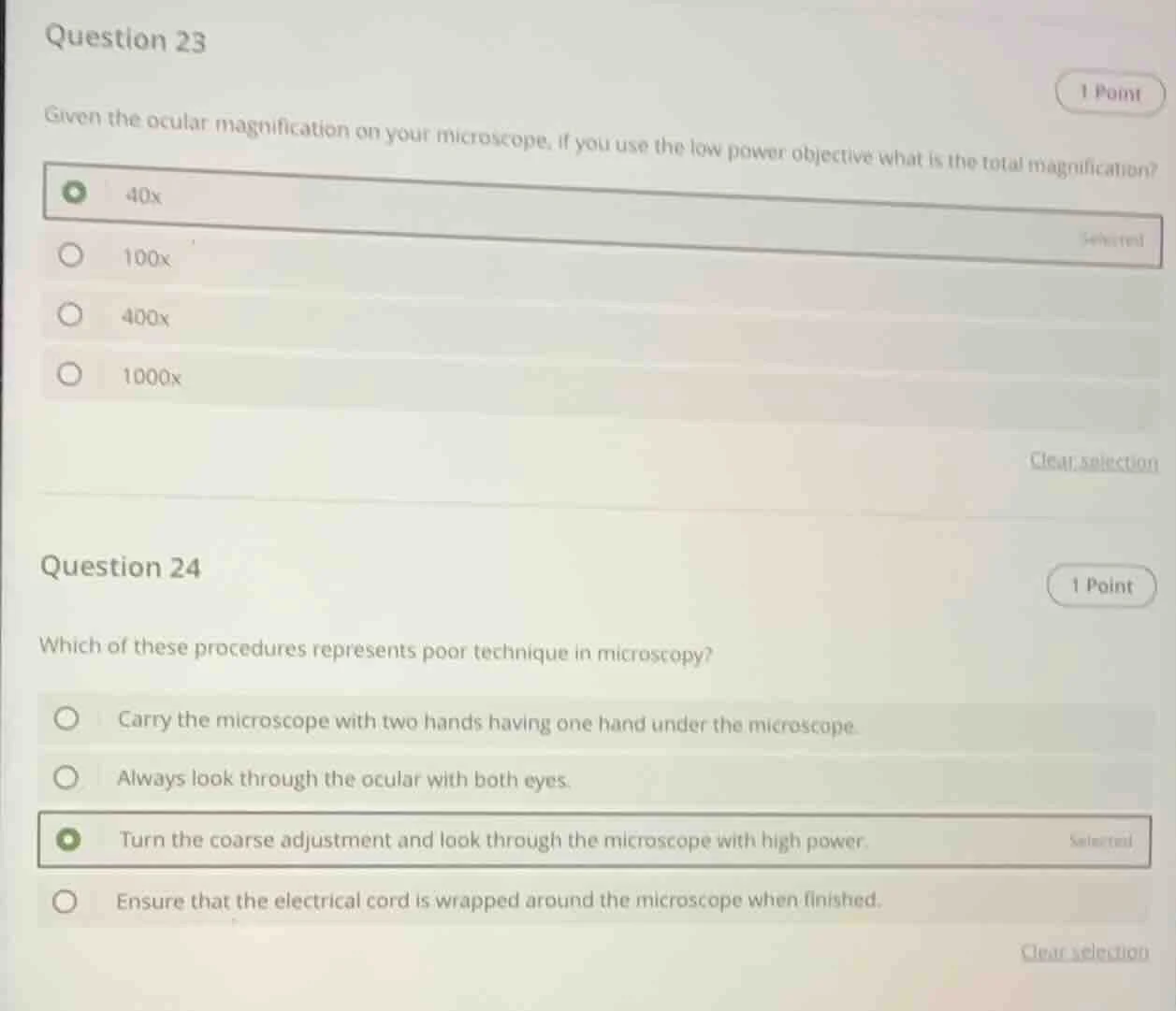This screenshot has width=1176, height=1011.
Task: Click the 100x answer row text
Action: pyautogui.click(x=145, y=257)
